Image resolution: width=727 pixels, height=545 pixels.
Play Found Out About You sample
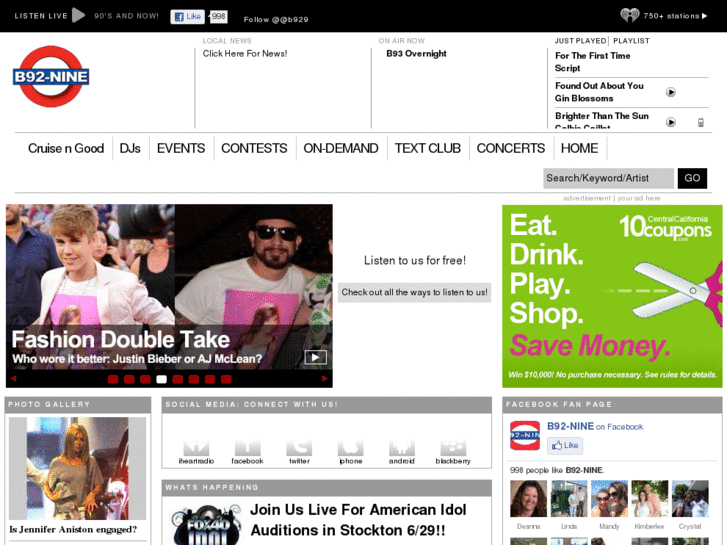tap(671, 92)
